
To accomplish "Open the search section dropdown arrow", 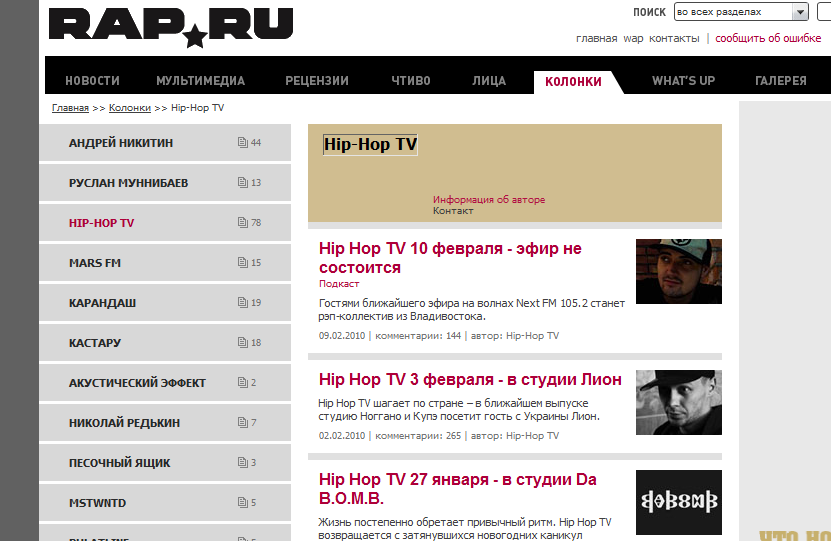I will [x=800, y=12].
